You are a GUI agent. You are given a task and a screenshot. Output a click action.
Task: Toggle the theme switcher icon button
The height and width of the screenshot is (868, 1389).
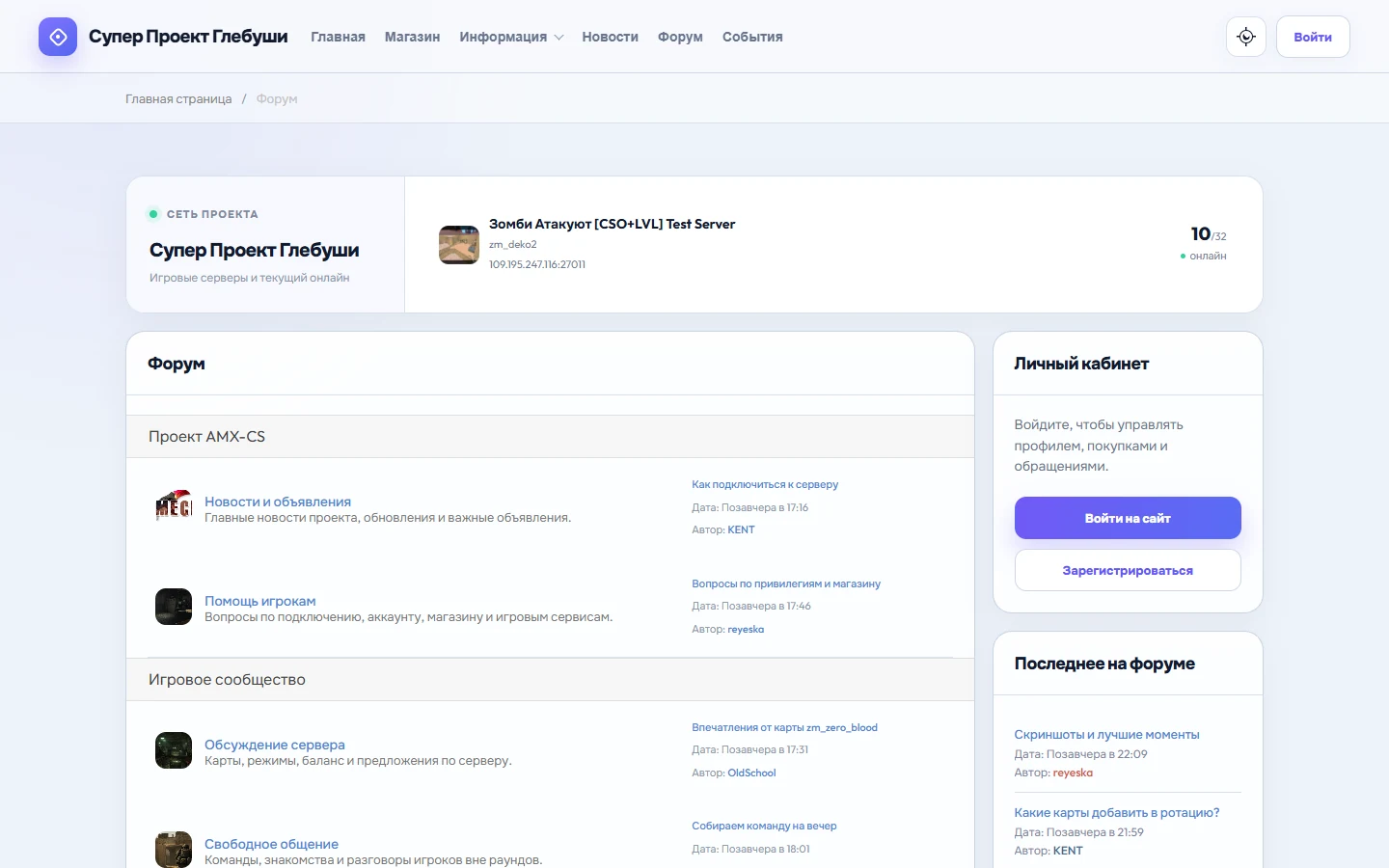[x=1246, y=37]
